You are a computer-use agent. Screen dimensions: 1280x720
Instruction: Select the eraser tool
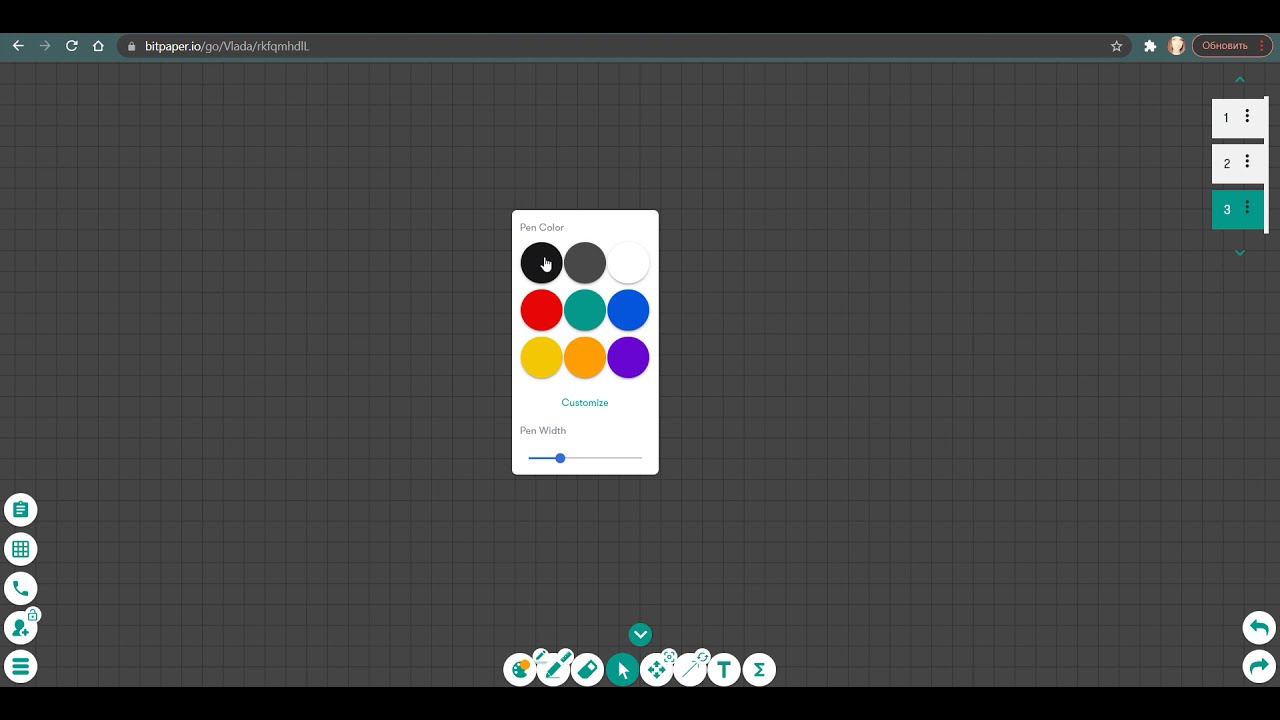[588, 670]
